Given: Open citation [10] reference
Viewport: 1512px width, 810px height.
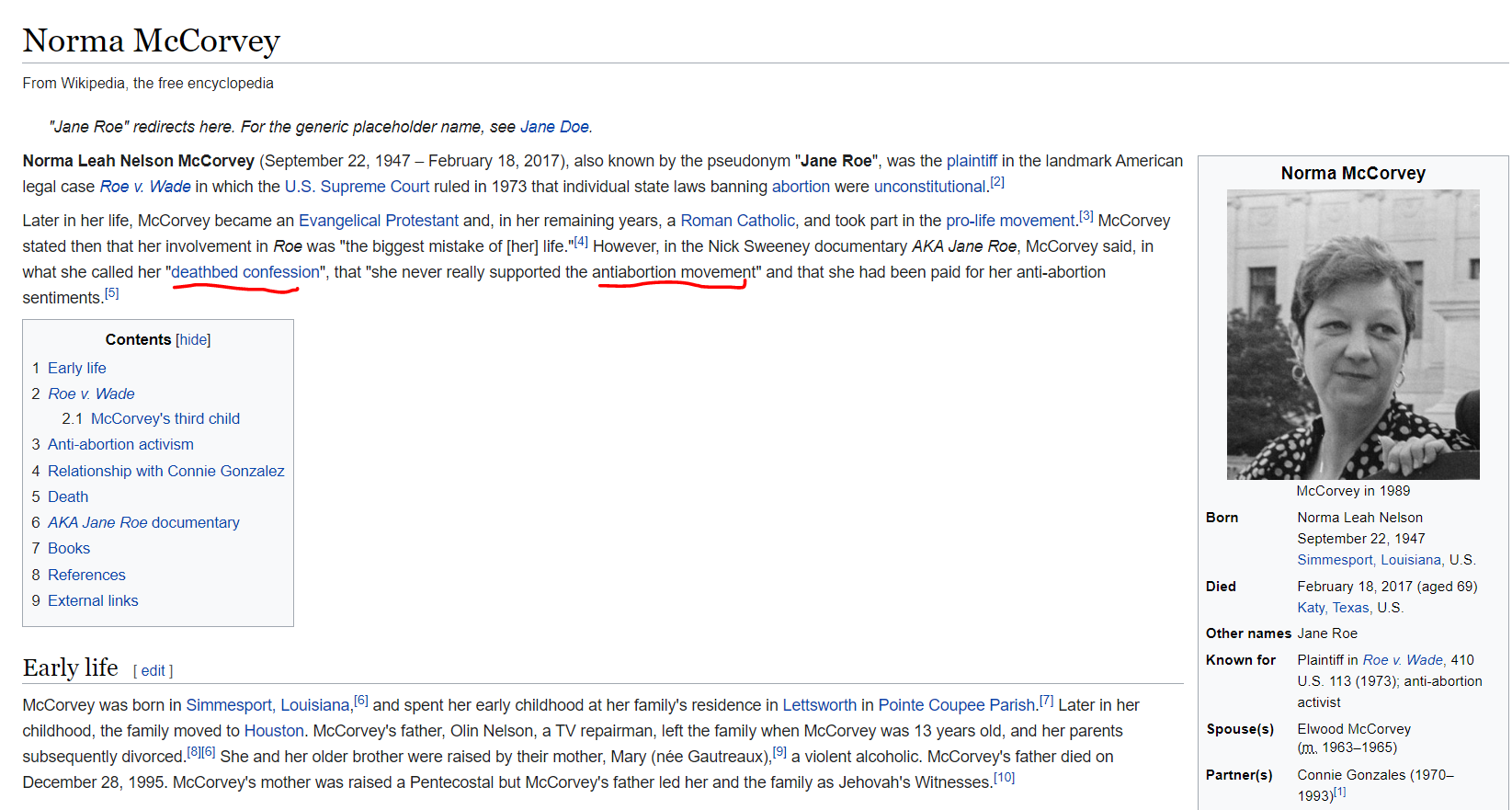Looking at the screenshot, I should tap(1005, 778).
